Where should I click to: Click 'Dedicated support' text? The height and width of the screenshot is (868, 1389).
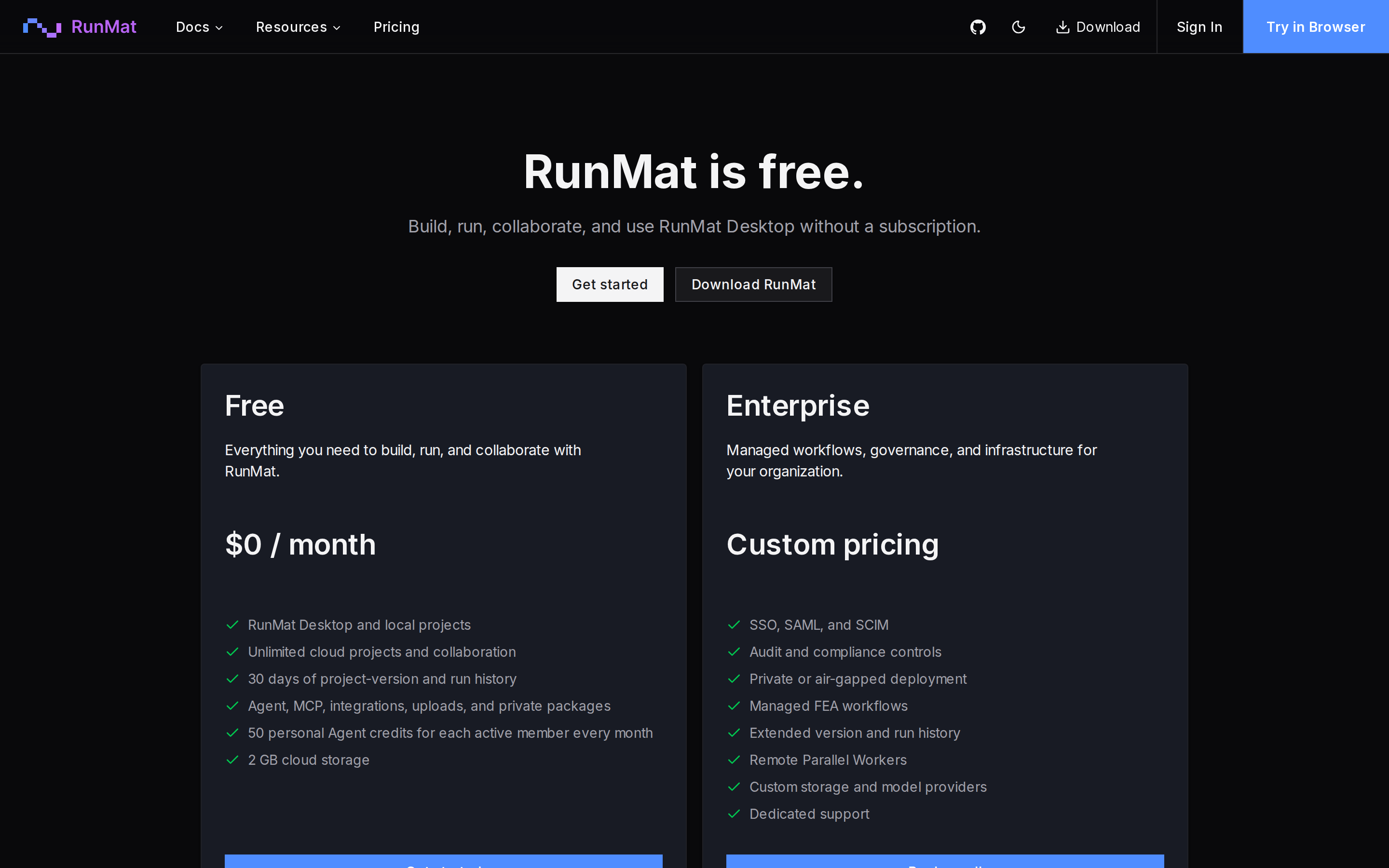pyautogui.click(x=809, y=814)
